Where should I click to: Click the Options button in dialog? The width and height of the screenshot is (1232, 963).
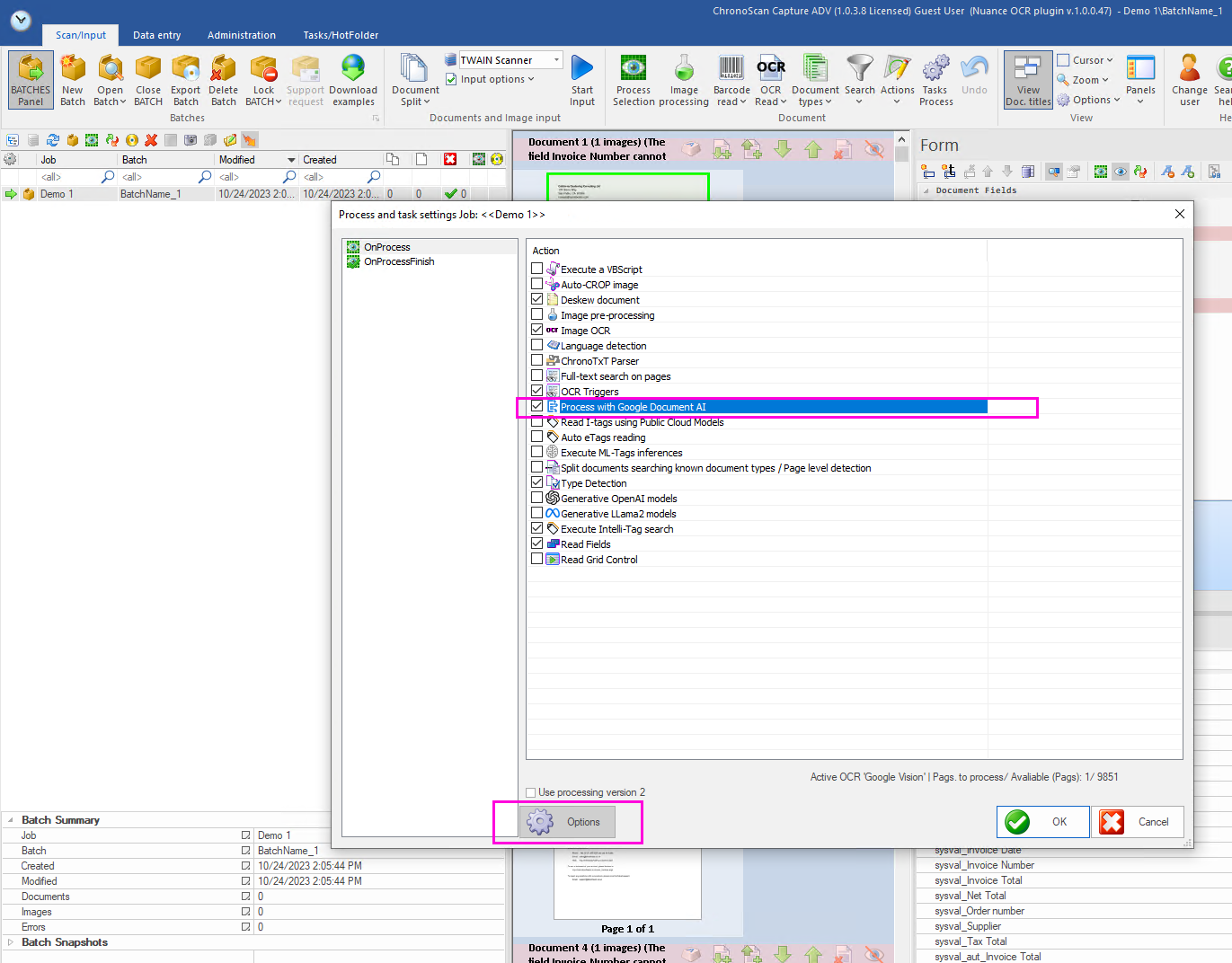coord(568,822)
